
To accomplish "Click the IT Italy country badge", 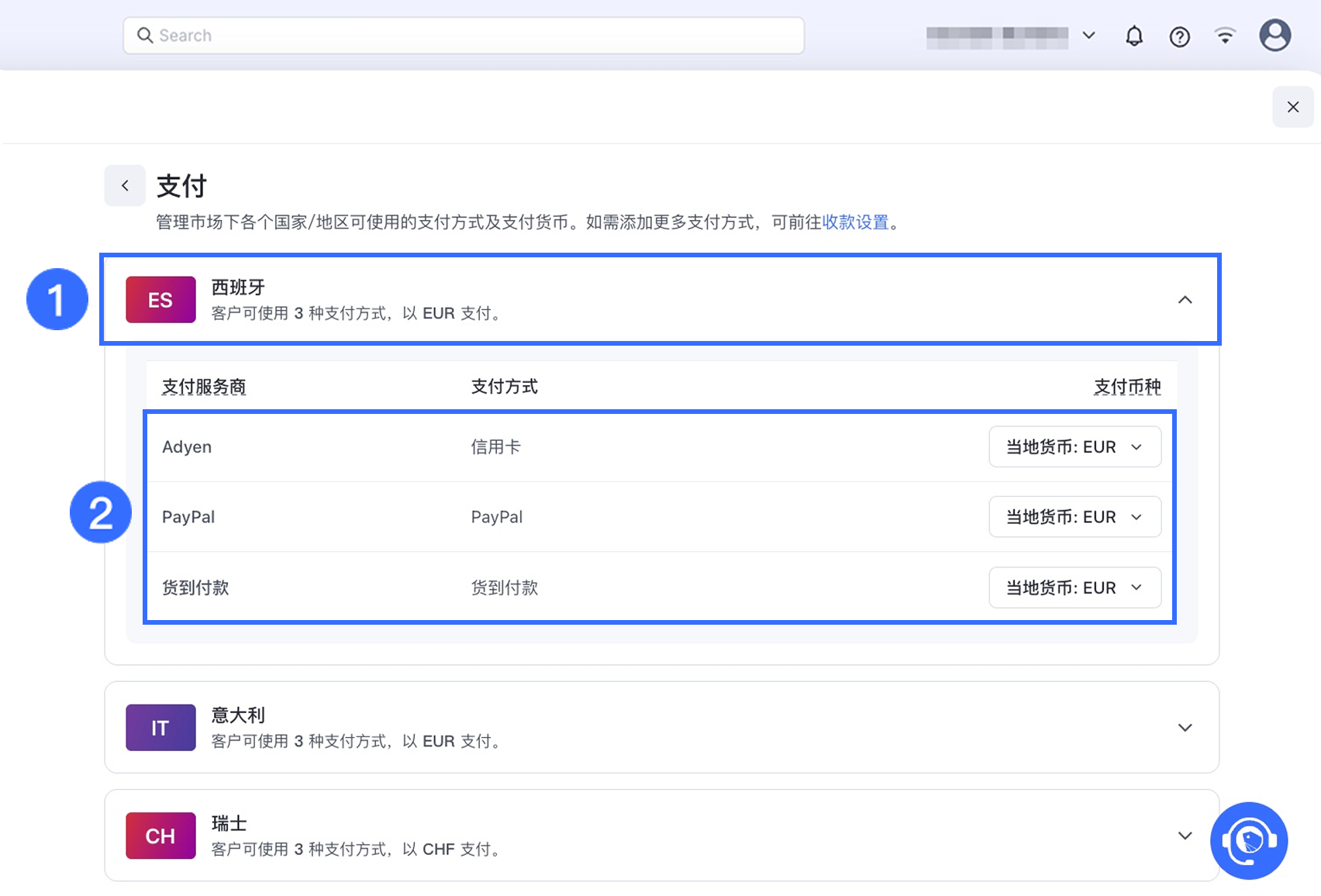I will coord(160,728).
